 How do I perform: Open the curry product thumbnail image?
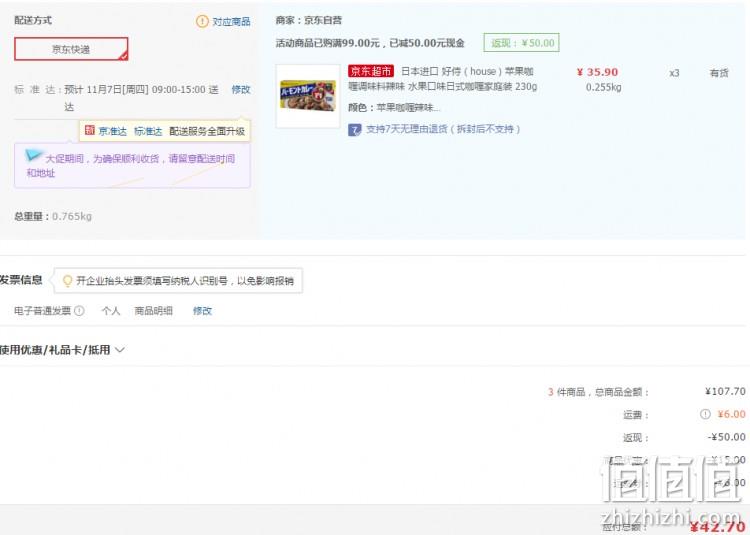pyautogui.click(x=308, y=96)
